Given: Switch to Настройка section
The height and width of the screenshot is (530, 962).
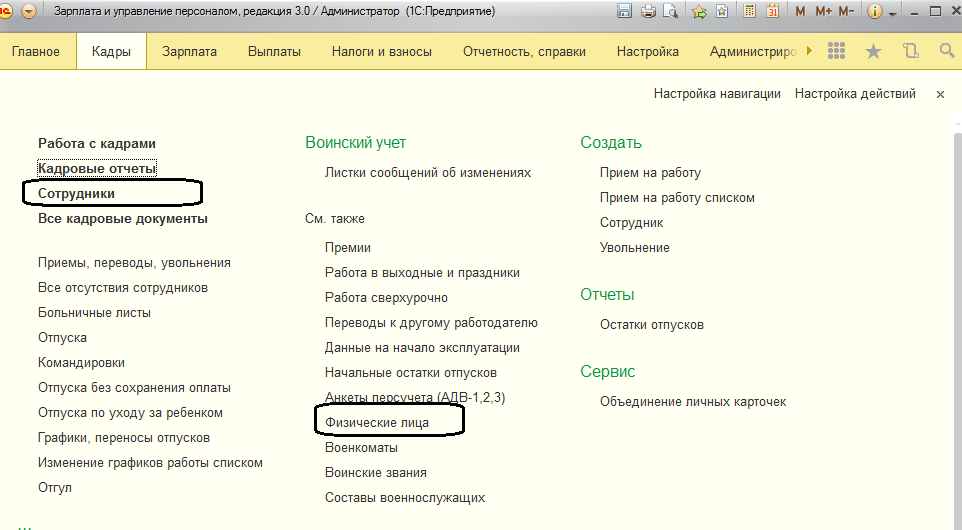Looking at the screenshot, I should coord(647,52).
